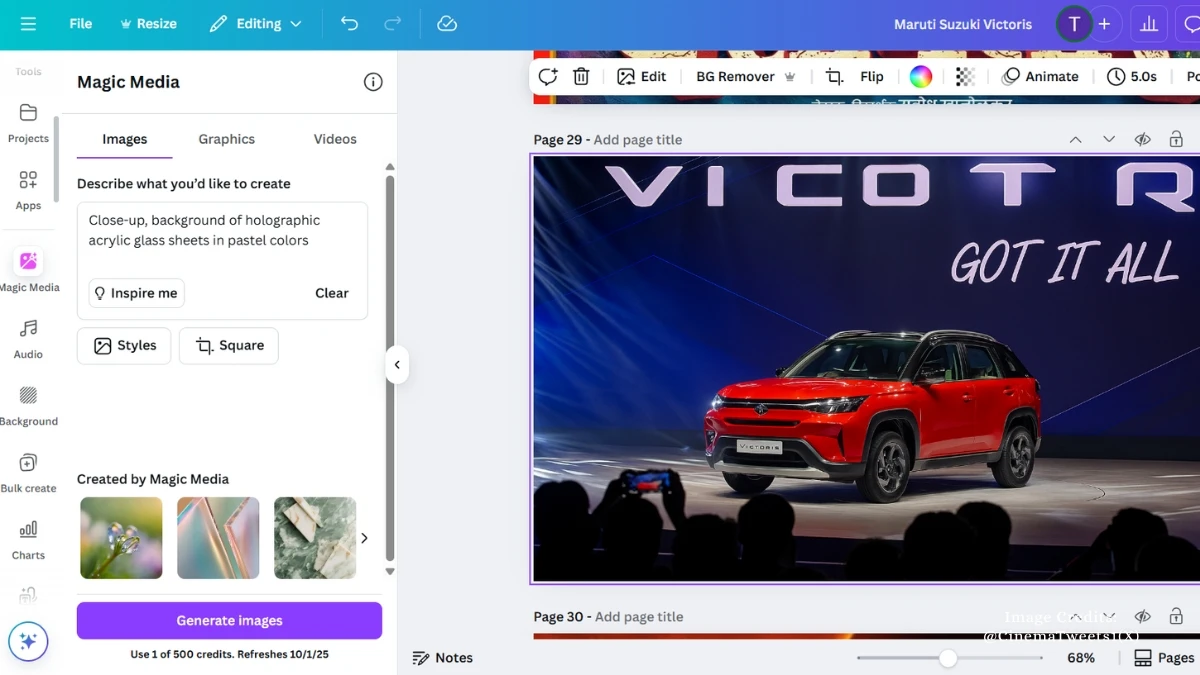Screen dimensions: 1200x675
Task: Open Background in the sidebar
Action: pyautogui.click(x=28, y=405)
